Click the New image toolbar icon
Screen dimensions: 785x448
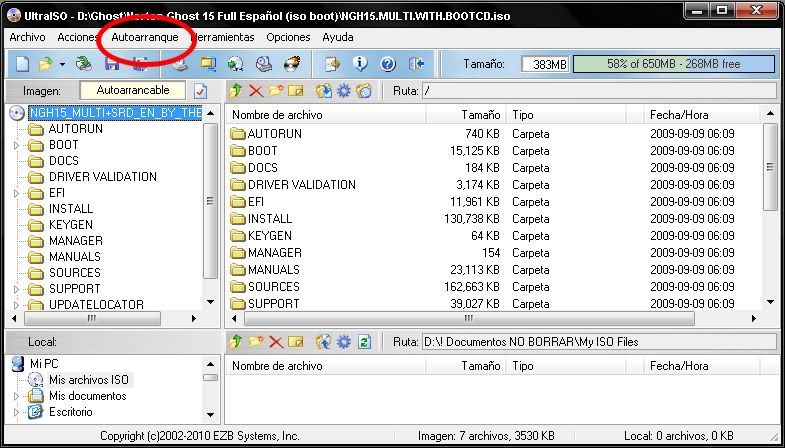point(23,64)
